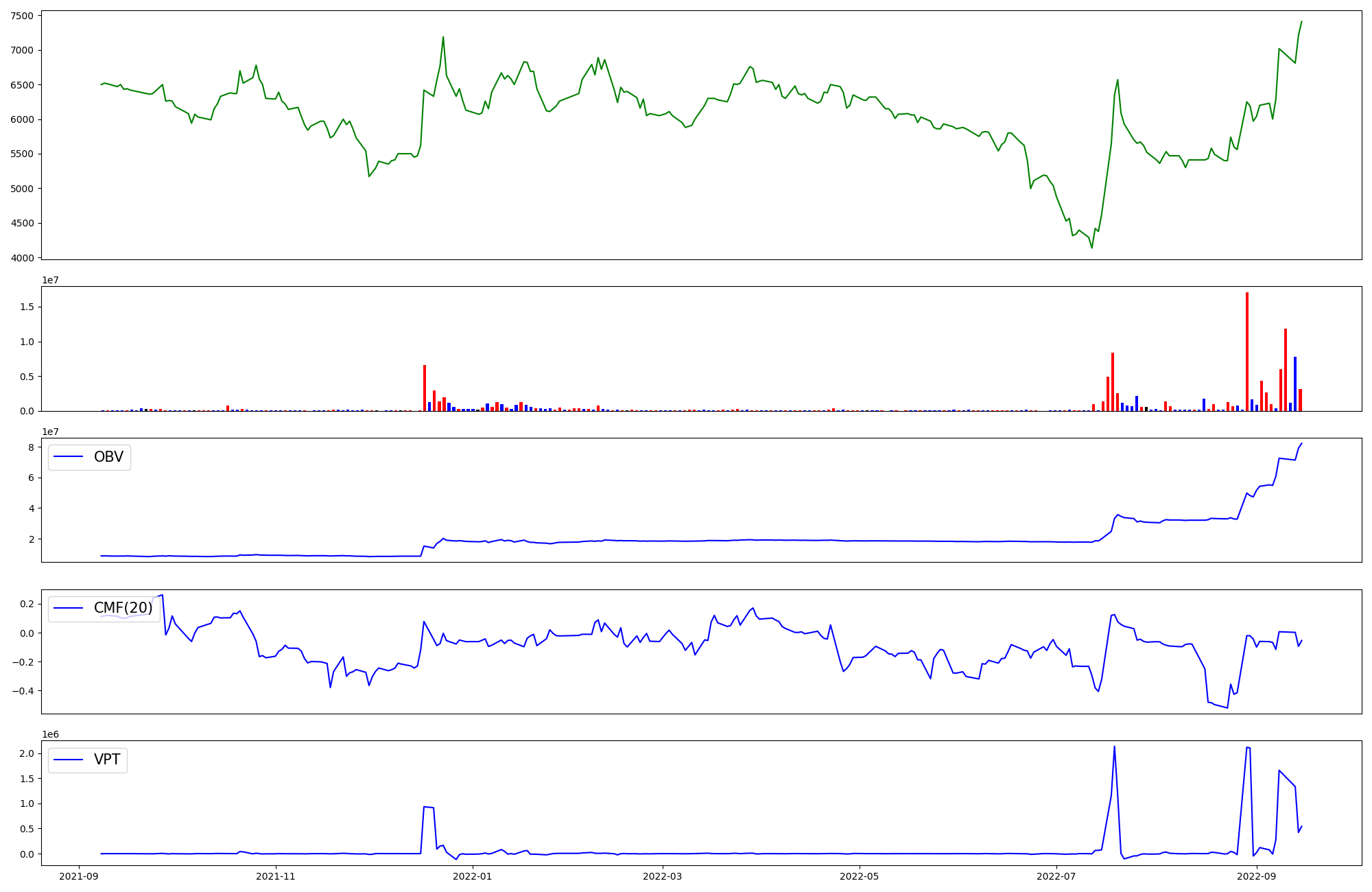
Task: Select the 2022-01 x-axis date label
Action: [472, 876]
